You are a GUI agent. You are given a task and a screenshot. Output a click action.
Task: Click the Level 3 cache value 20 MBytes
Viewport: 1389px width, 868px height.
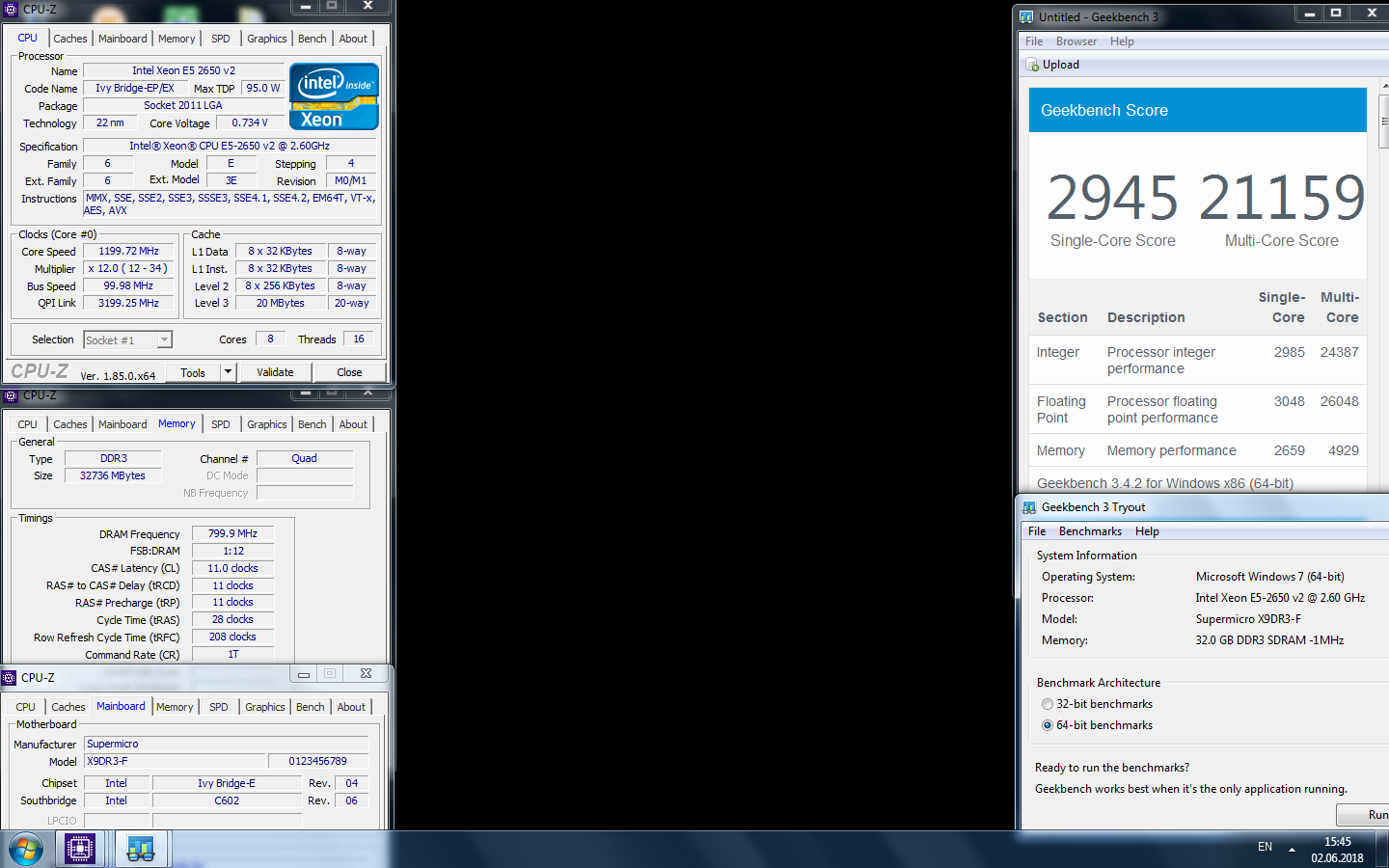[x=280, y=303]
